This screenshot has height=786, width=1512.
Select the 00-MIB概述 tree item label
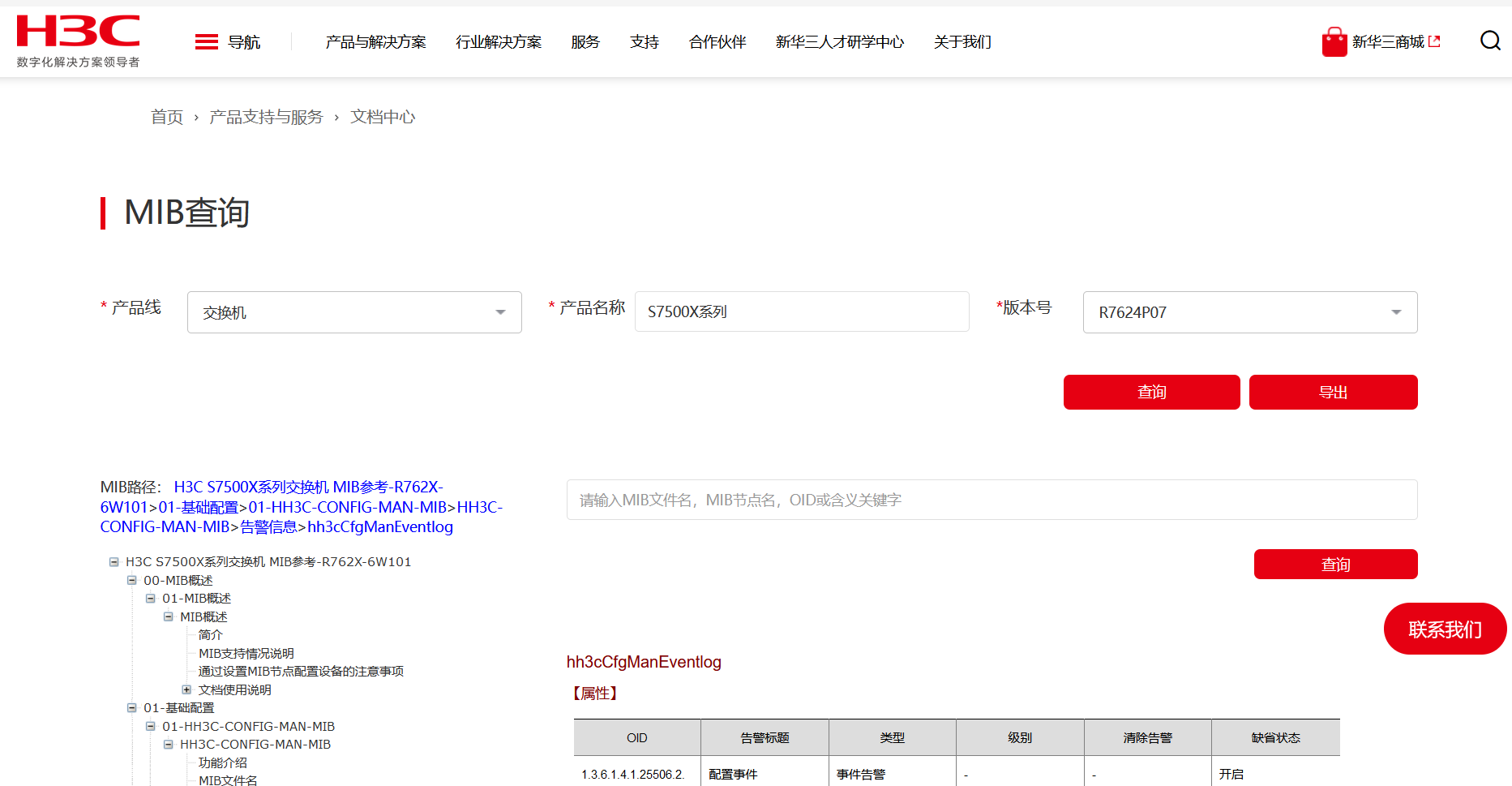pos(178,580)
